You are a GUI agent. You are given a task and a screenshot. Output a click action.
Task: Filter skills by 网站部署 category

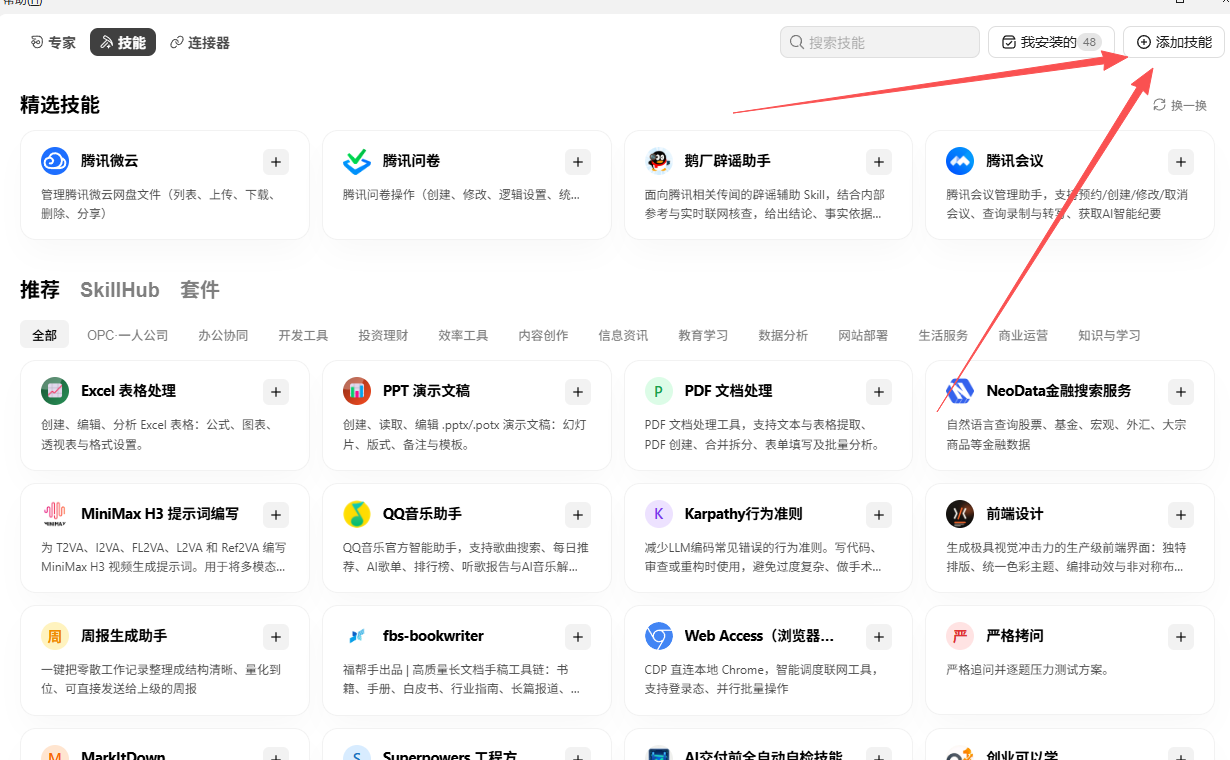[863, 335]
